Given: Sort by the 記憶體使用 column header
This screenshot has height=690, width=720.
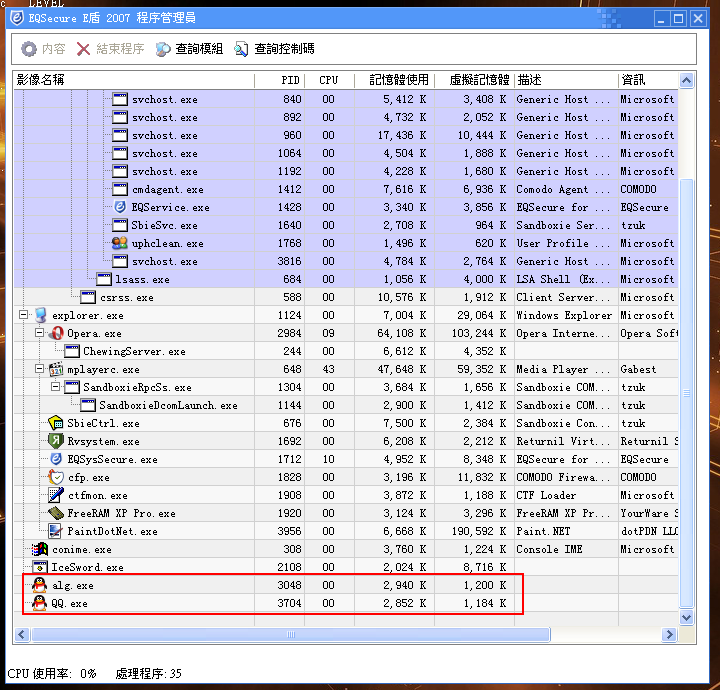Looking at the screenshot, I should pyautogui.click(x=394, y=80).
